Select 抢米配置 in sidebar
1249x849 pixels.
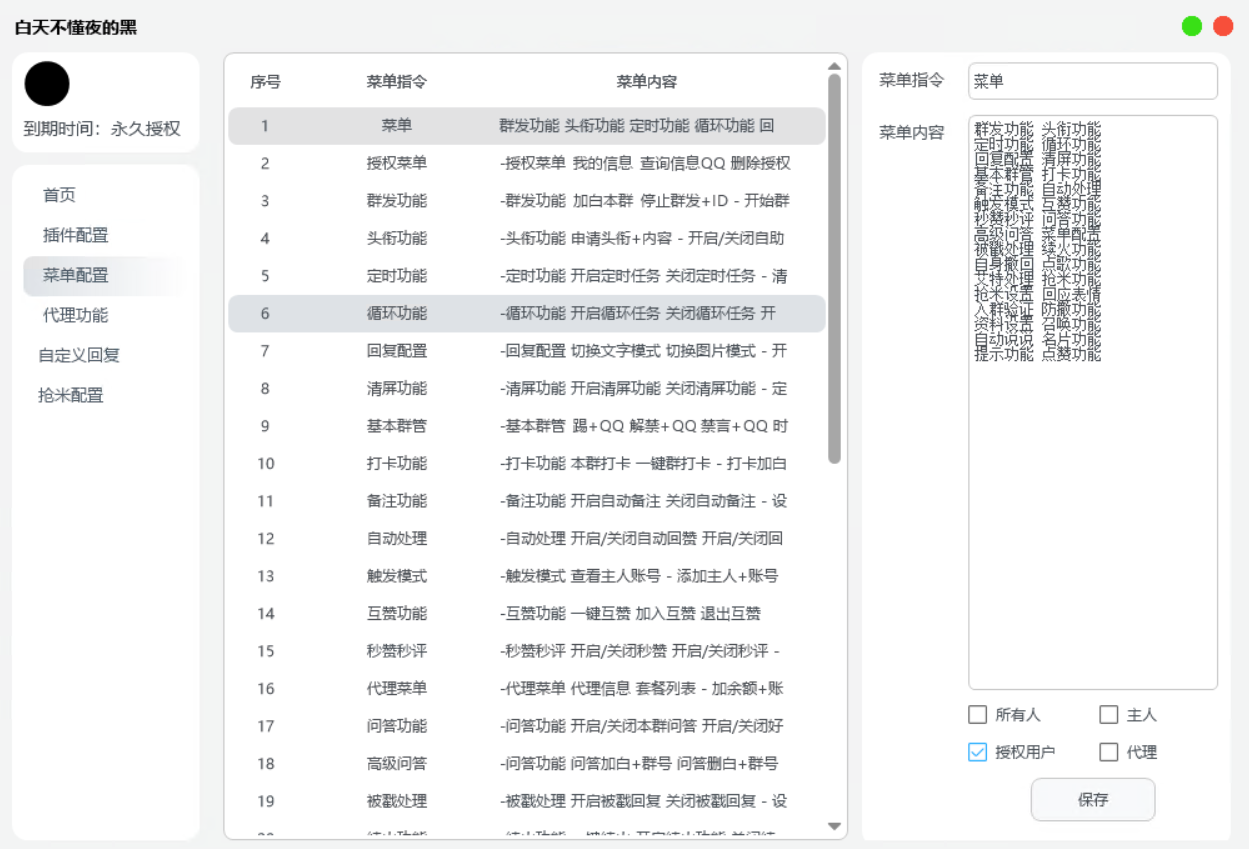71,395
